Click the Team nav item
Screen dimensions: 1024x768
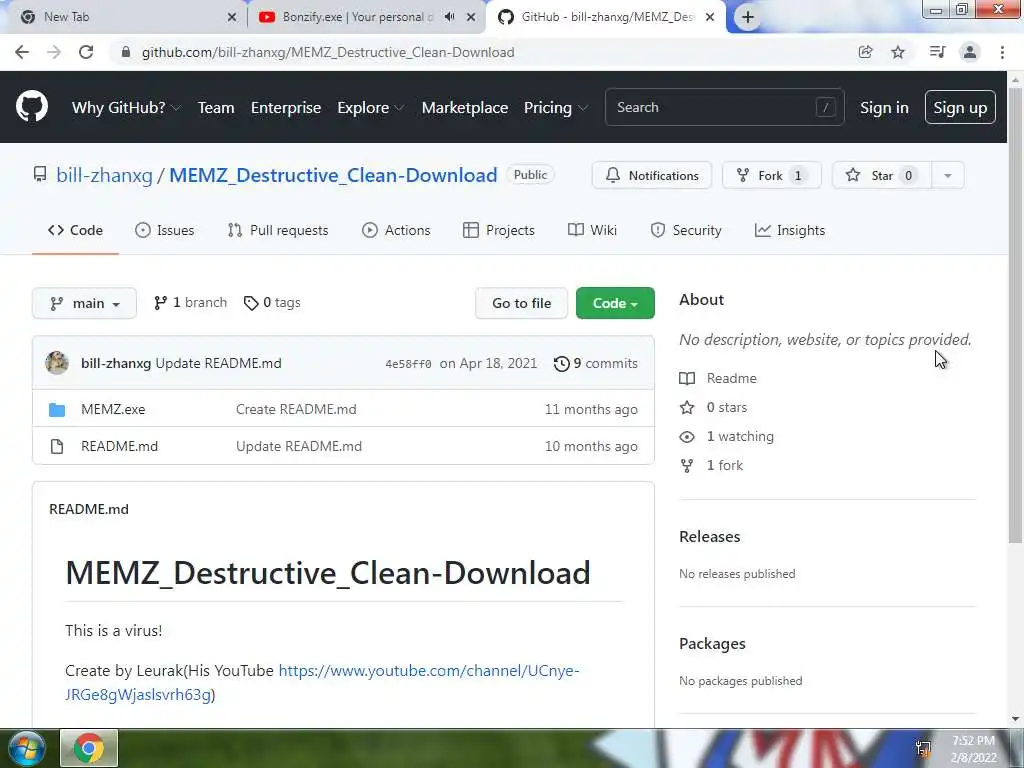[216, 108]
